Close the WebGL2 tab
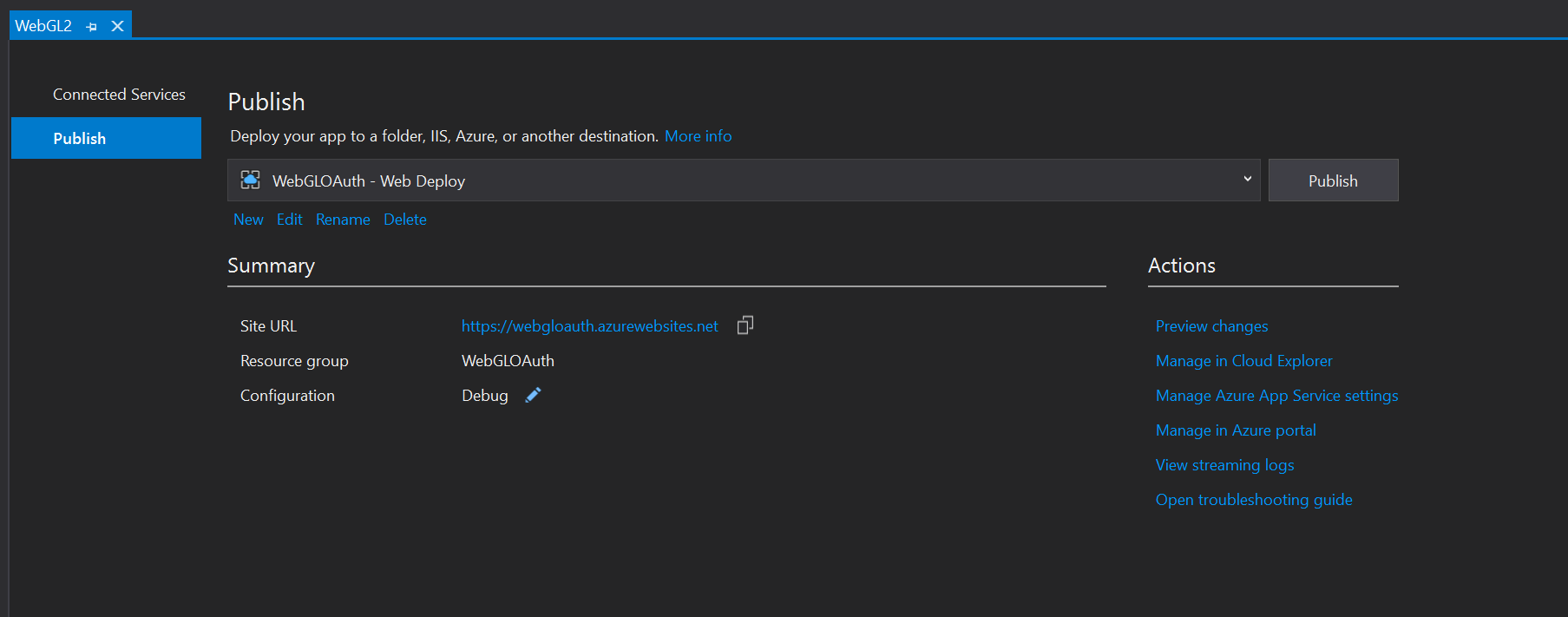Screen dimensions: 1568x617 click(117, 27)
